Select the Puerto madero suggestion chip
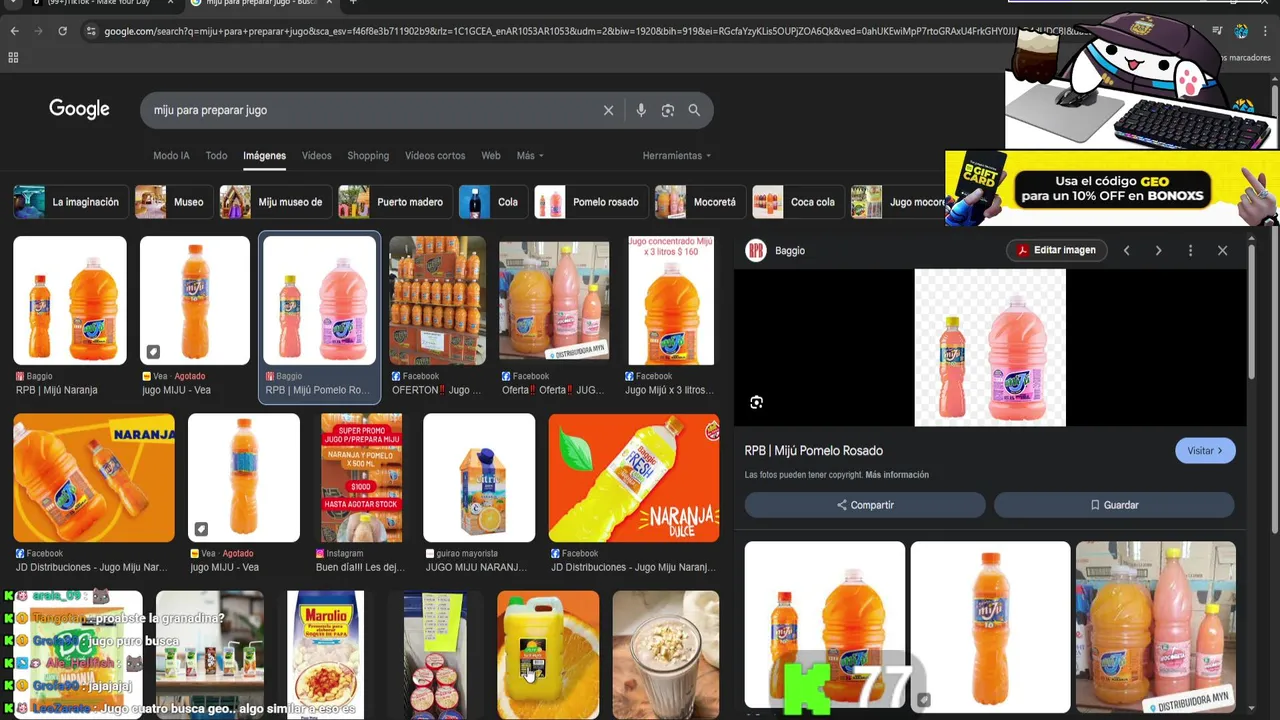 click(x=394, y=202)
